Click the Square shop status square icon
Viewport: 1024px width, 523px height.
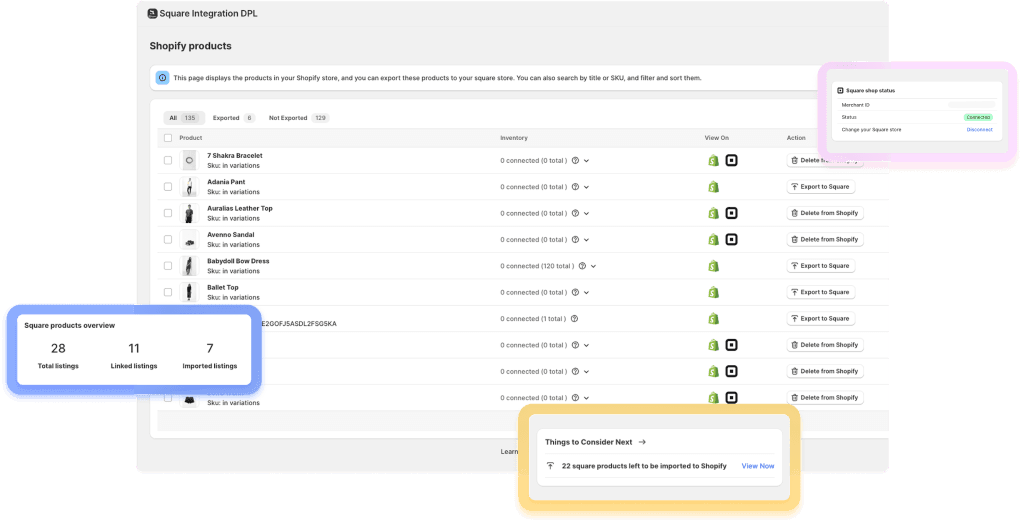point(840,91)
